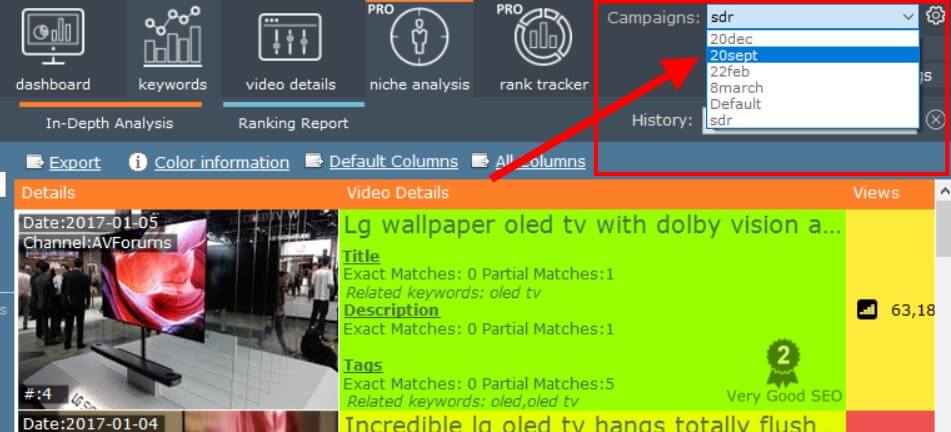Screen dimensions: 951x432
Task: Open campaign settings gear icon
Action: (x=935, y=16)
